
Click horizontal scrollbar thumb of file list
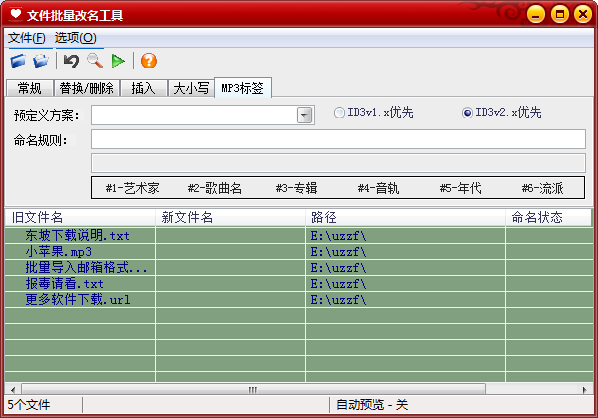(253, 390)
